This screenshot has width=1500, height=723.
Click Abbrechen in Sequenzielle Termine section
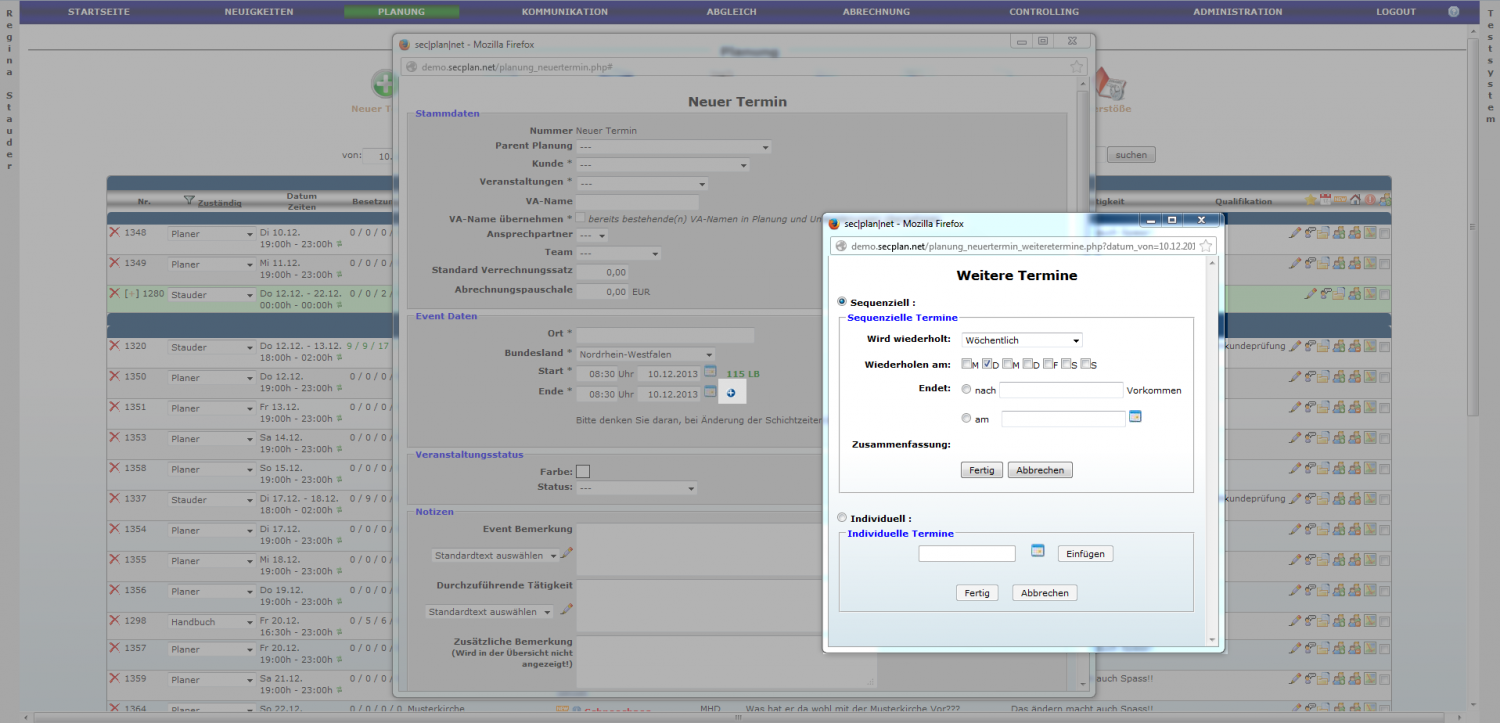[x=1040, y=470]
